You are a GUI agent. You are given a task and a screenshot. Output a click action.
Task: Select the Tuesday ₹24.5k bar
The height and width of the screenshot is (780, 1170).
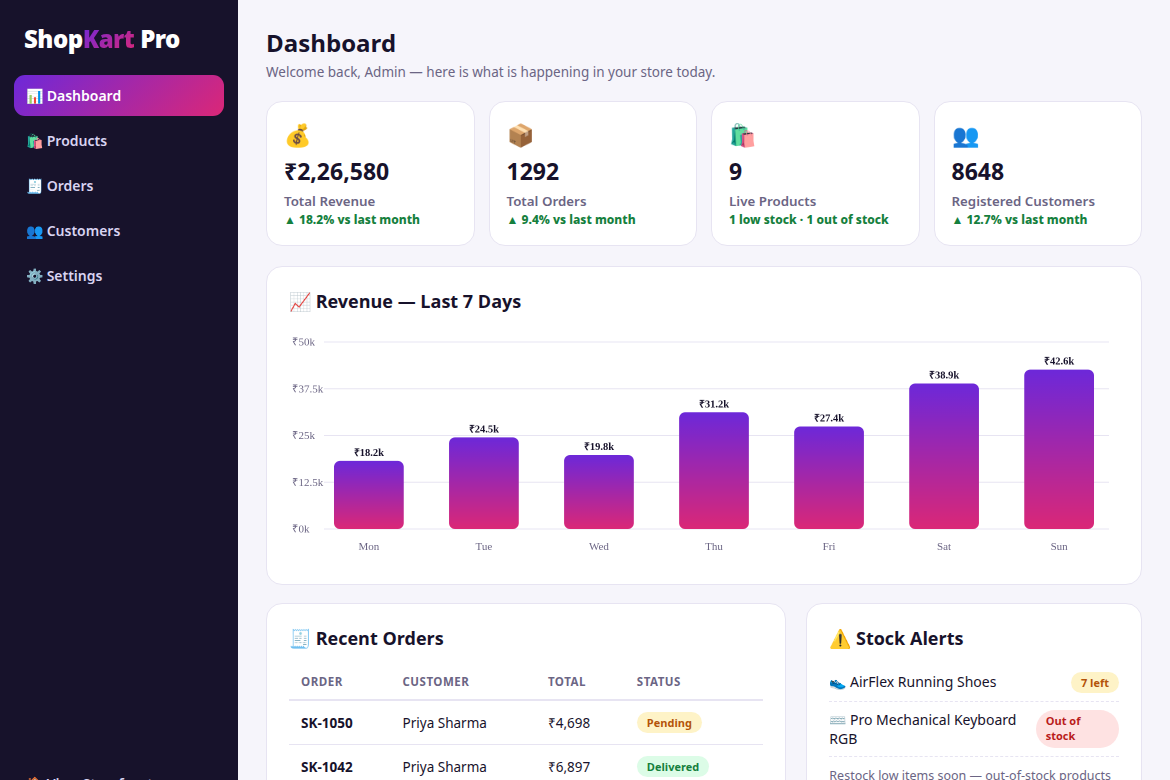[x=484, y=483]
